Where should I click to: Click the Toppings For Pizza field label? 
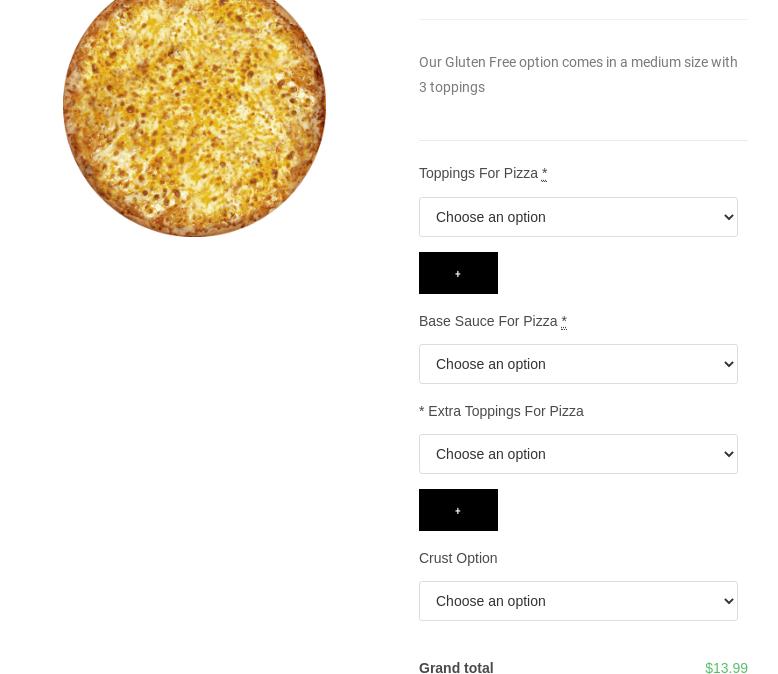coord(478,173)
